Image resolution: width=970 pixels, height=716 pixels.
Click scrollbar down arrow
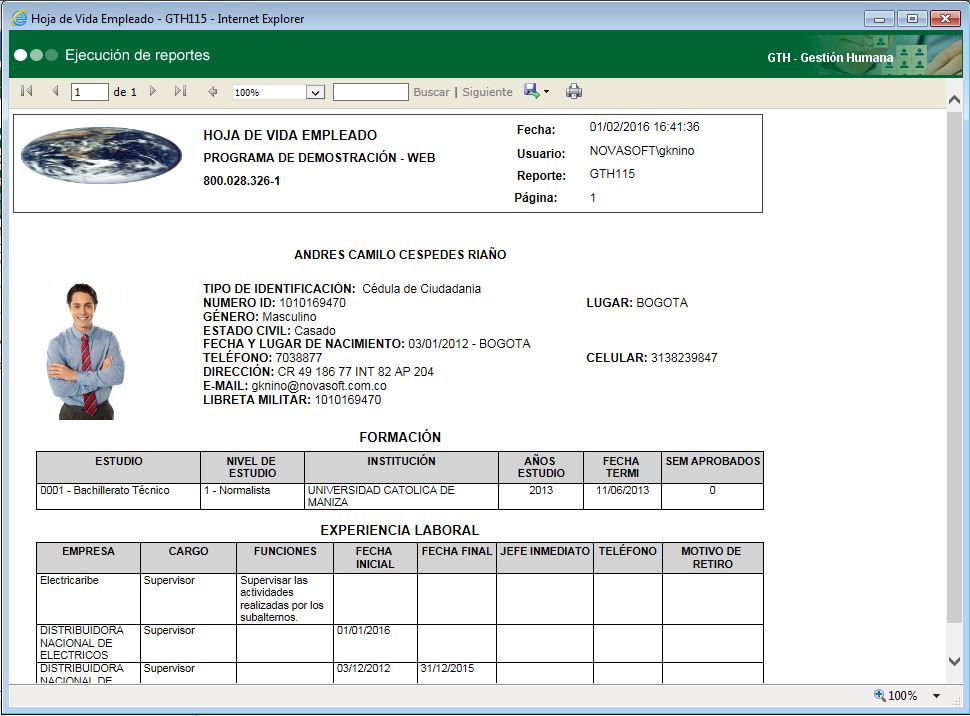tap(954, 661)
